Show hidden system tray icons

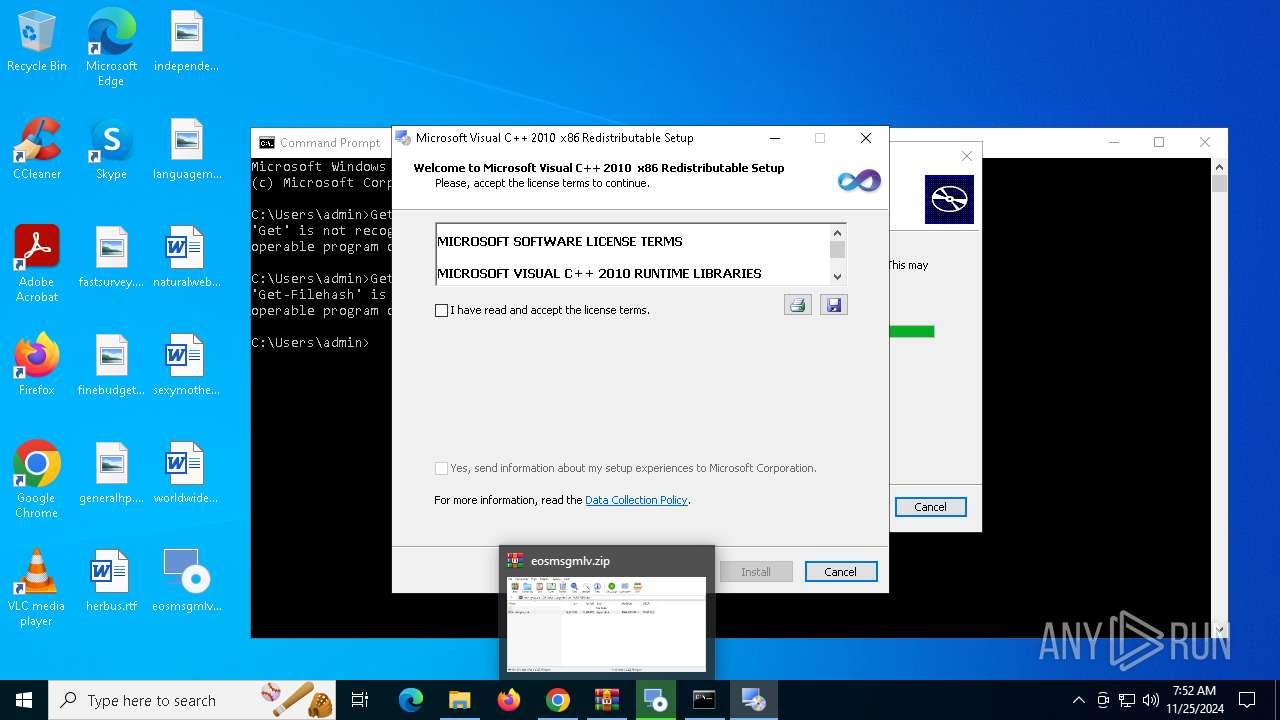(1078, 700)
